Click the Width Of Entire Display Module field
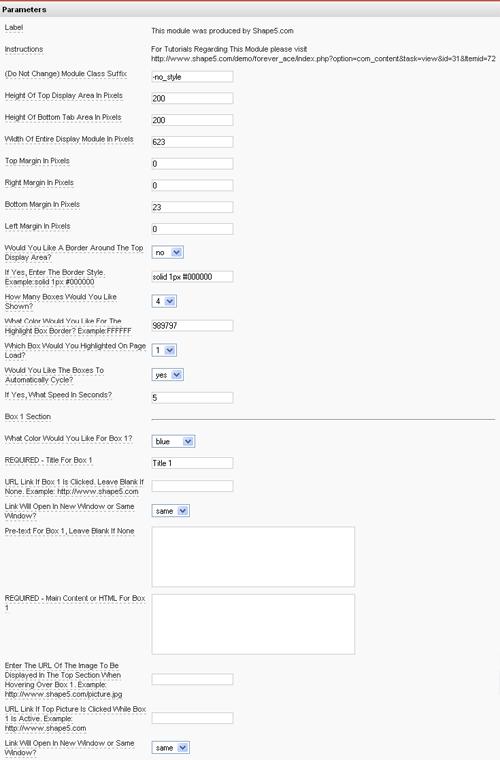The image size is (500, 760). (x=192, y=142)
